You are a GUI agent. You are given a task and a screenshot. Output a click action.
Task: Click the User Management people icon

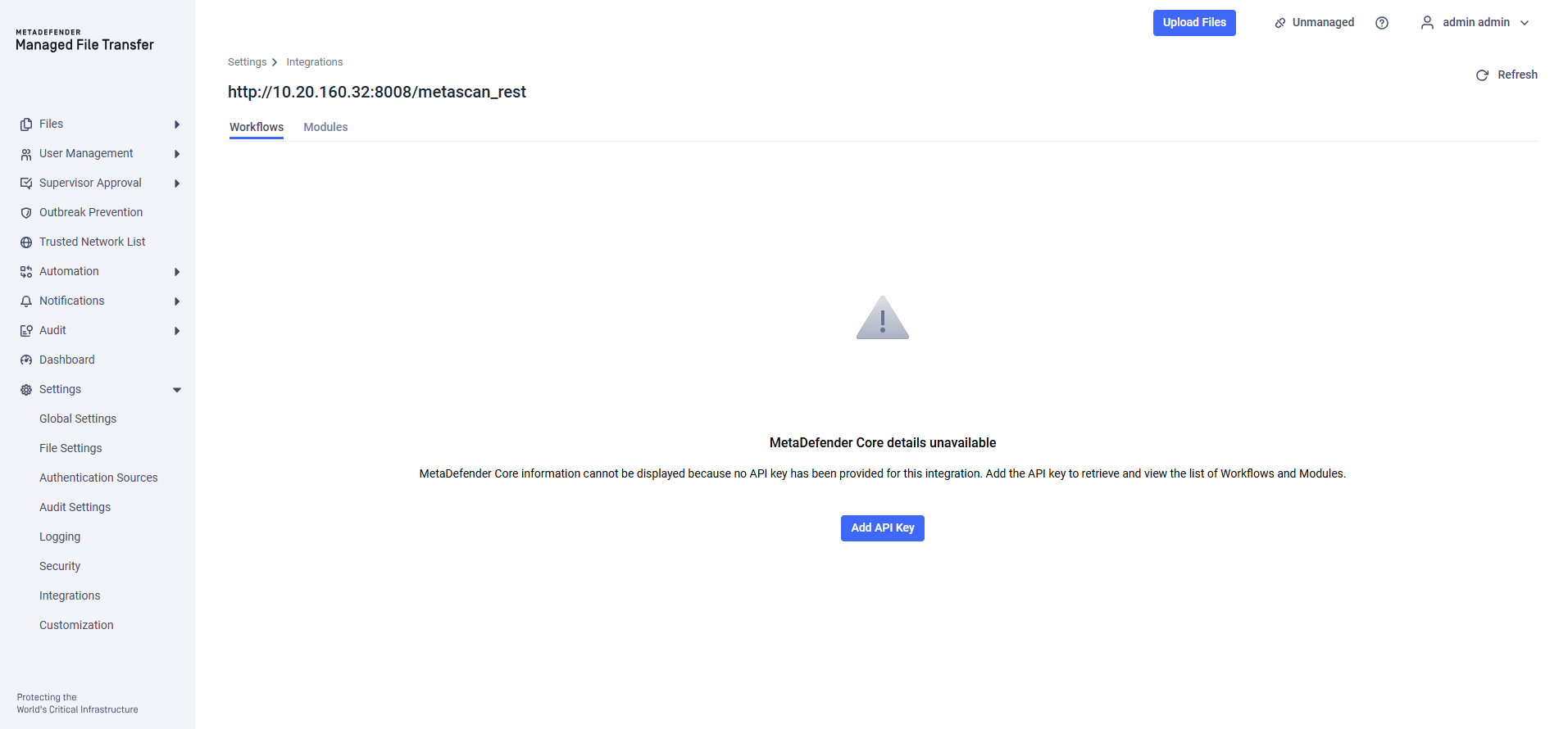pyautogui.click(x=26, y=154)
